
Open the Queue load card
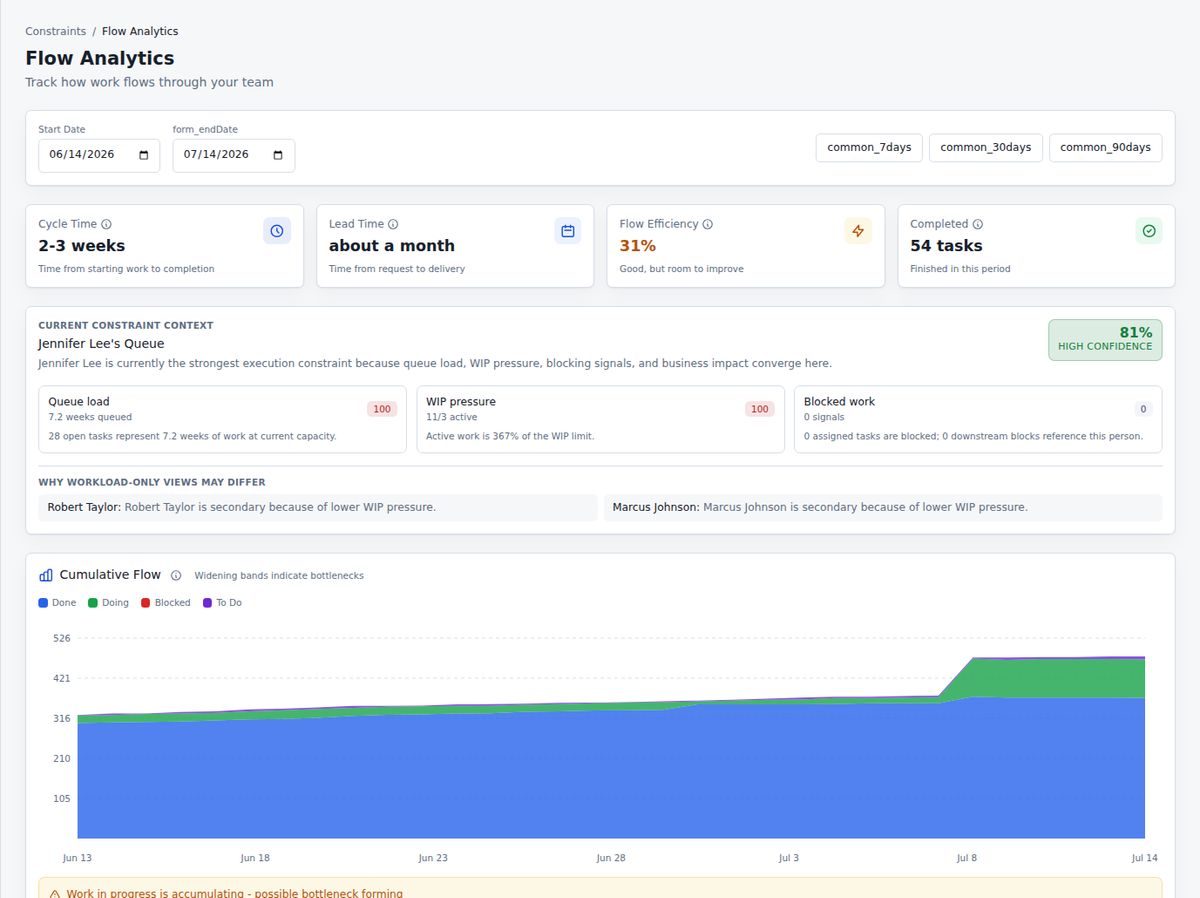click(x=222, y=419)
